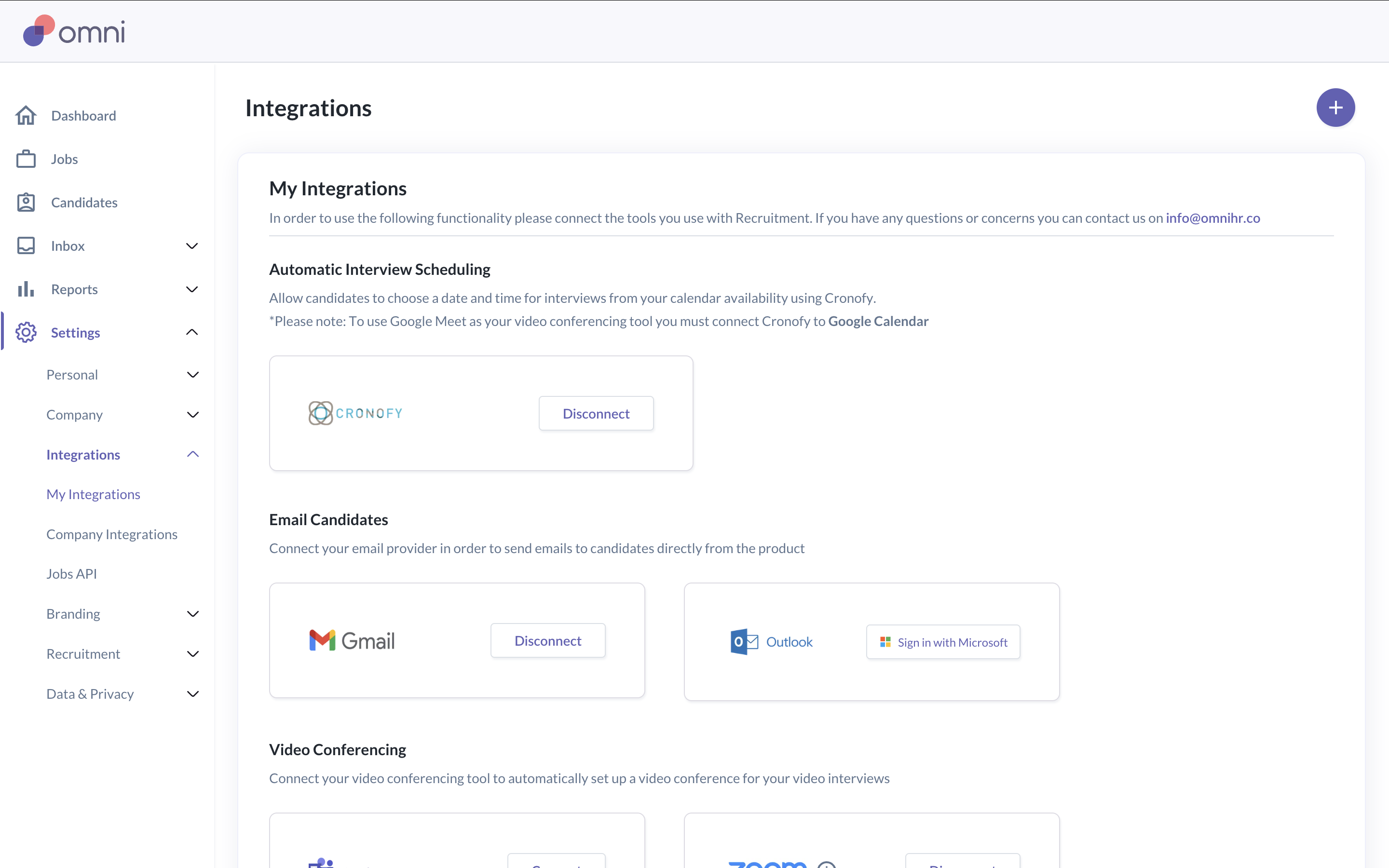The width and height of the screenshot is (1389, 868).
Task: Click the info@omnihr.co email link
Action: click(x=1213, y=218)
